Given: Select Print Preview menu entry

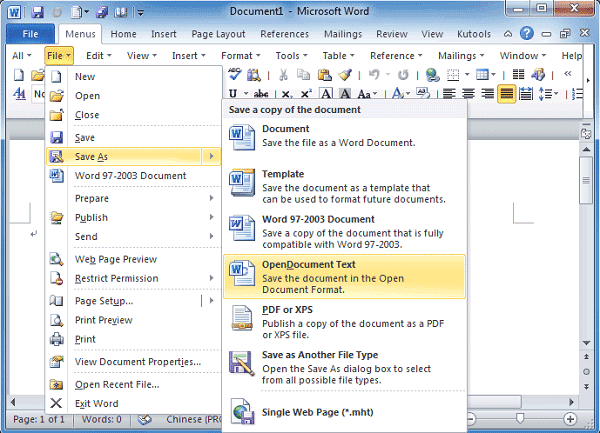Looking at the screenshot, I should pos(134,320).
